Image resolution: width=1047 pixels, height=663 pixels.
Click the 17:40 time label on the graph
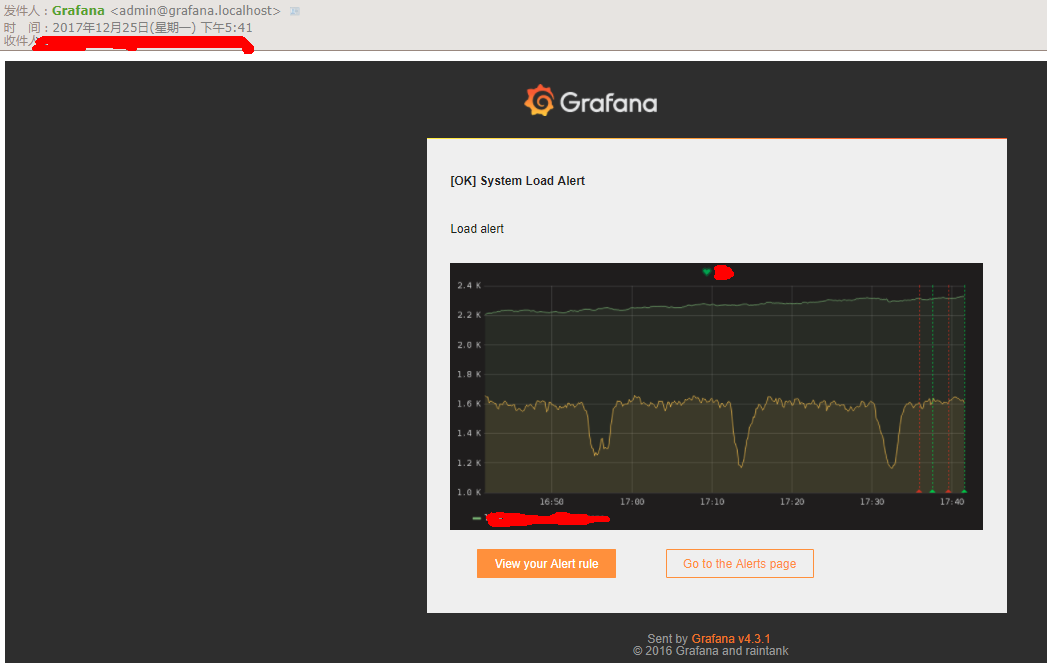point(952,501)
